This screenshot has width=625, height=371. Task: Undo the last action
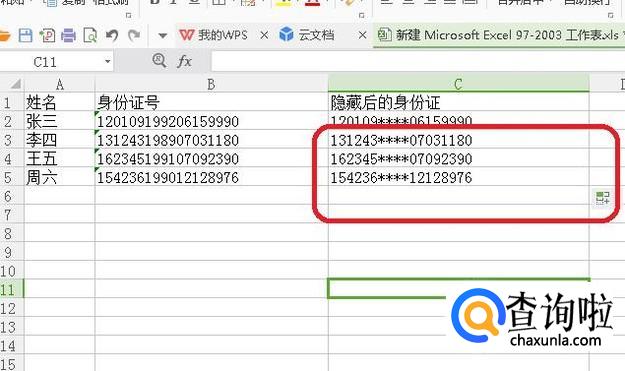(x=112, y=36)
